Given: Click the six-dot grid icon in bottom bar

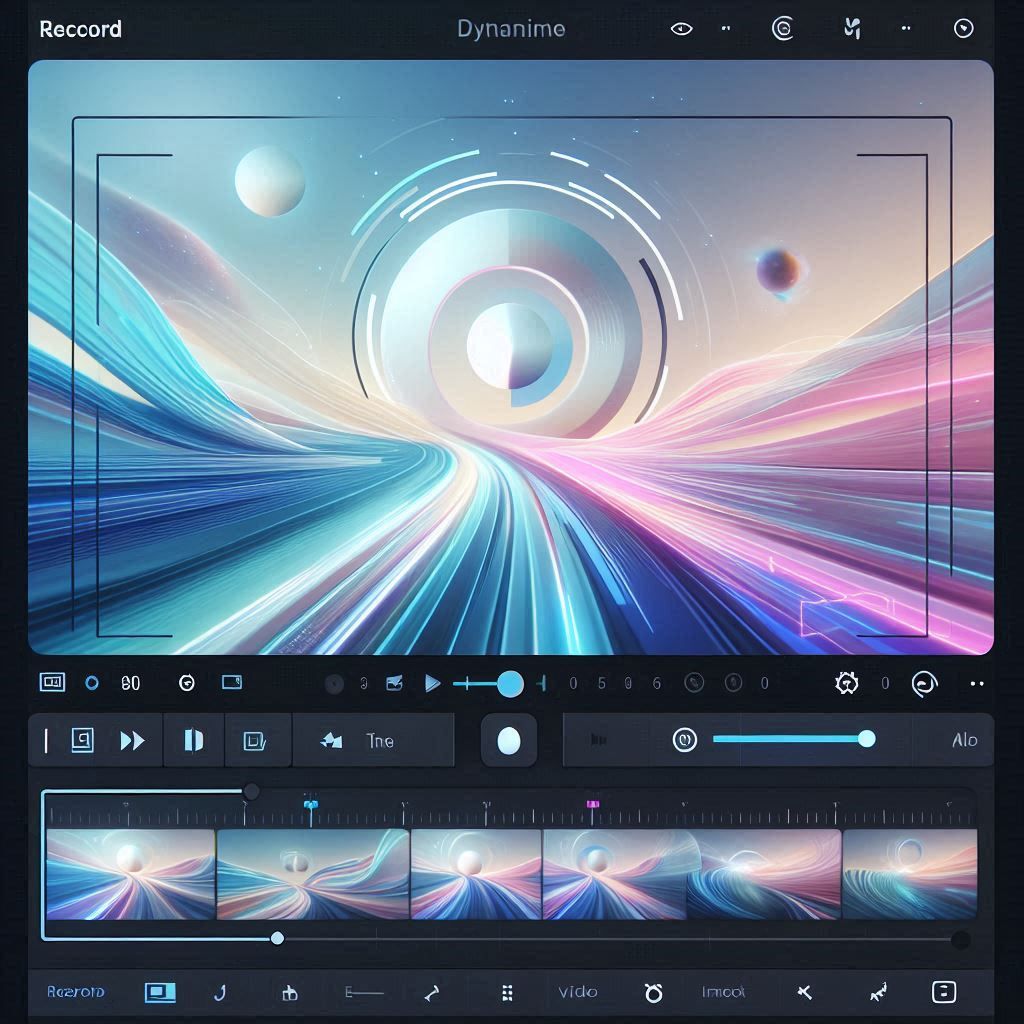Looking at the screenshot, I should click(507, 993).
